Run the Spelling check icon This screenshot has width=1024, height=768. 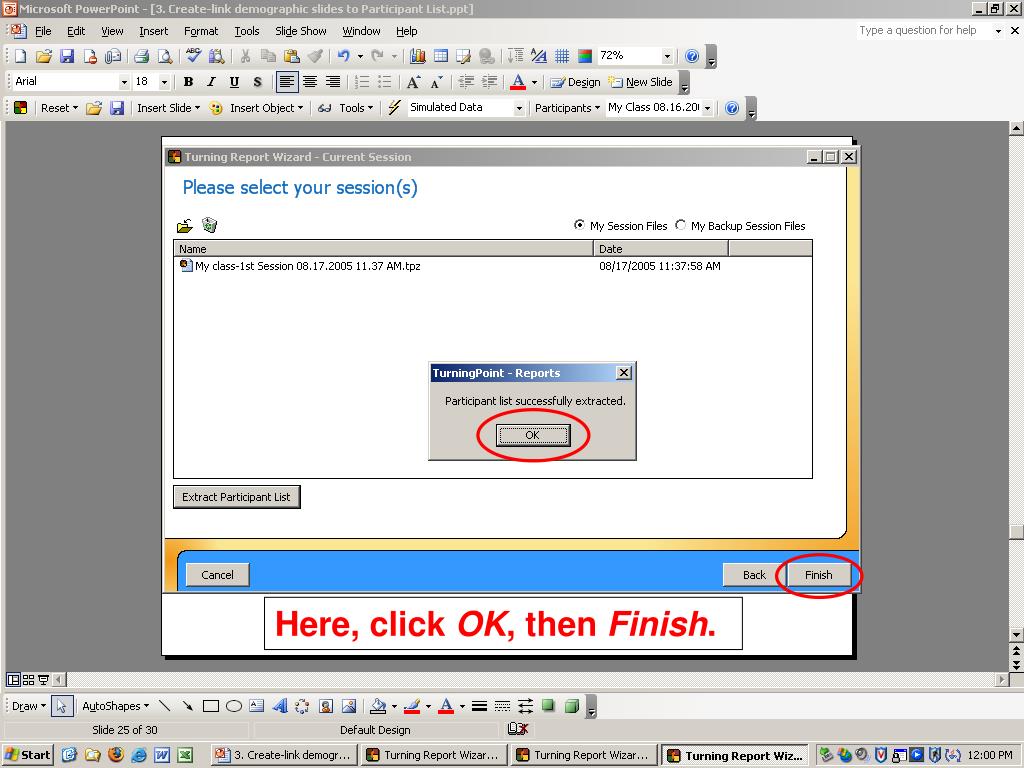(x=193, y=56)
